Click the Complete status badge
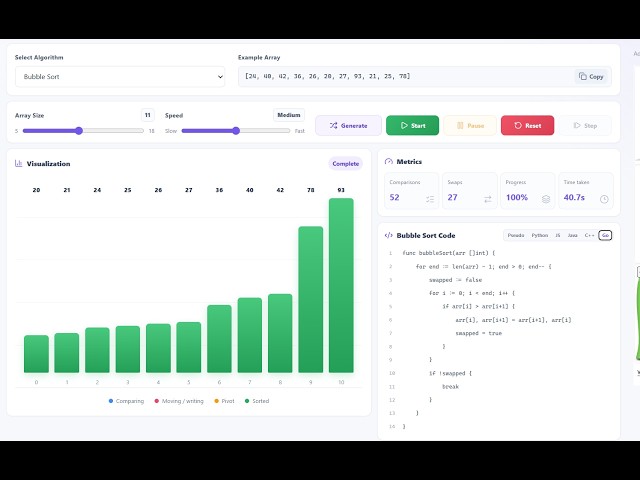This screenshot has height=480, width=640. [345, 164]
